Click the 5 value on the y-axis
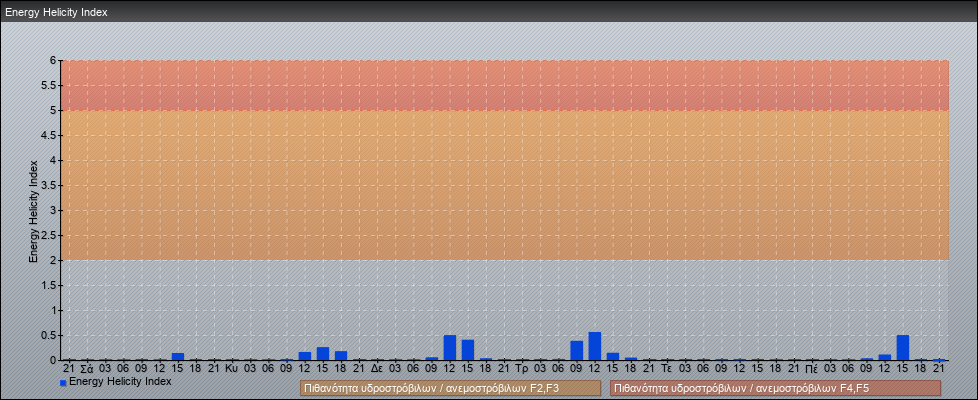978x400 pixels. coord(54,110)
